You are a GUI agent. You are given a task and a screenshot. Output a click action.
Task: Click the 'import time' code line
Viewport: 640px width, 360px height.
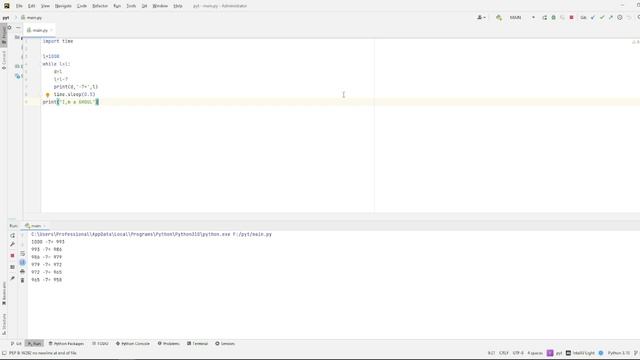[x=58, y=41]
